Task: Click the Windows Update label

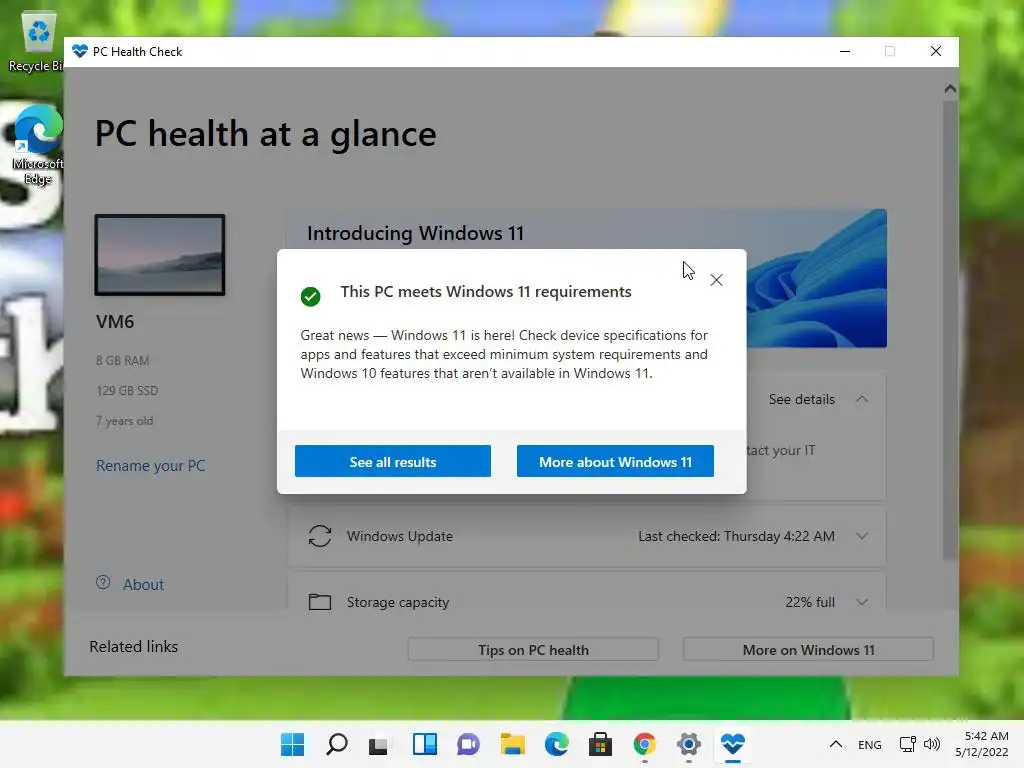Action: pos(400,536)
